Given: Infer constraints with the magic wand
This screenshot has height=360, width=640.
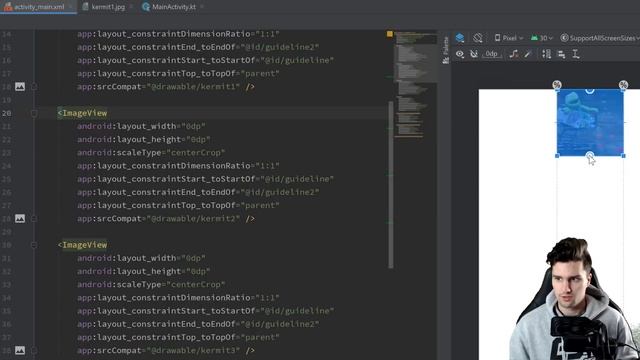Looking at the screenshot, I should click(528, 54).
